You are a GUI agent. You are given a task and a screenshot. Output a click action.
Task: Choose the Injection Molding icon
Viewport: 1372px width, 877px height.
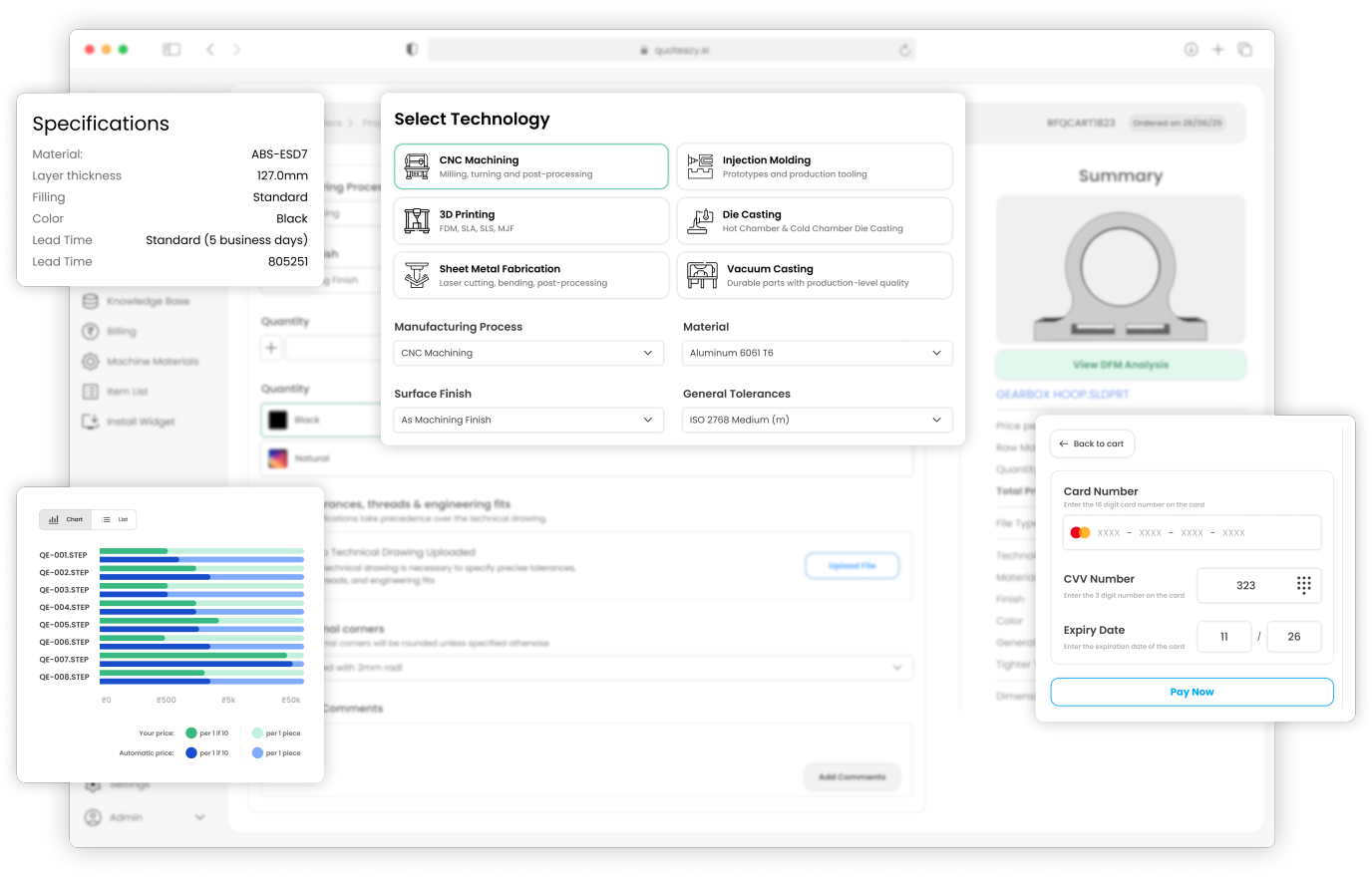pos(701,166)
